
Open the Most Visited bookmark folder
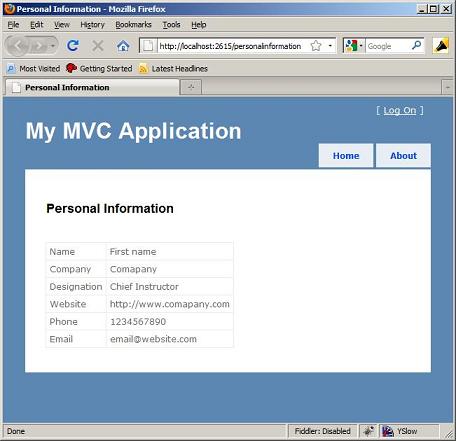tap(33, 69)
